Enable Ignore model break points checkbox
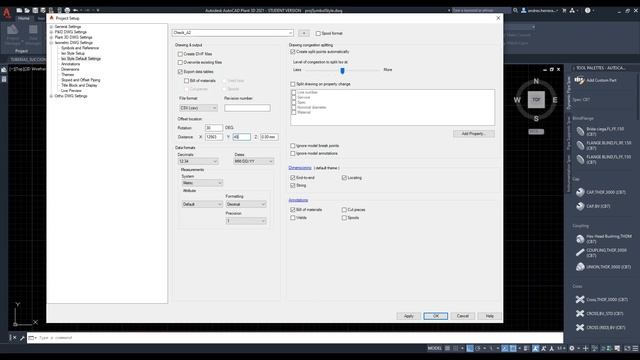Image resolution: width=640 pixels, height=360 pixels. (293, 146)
